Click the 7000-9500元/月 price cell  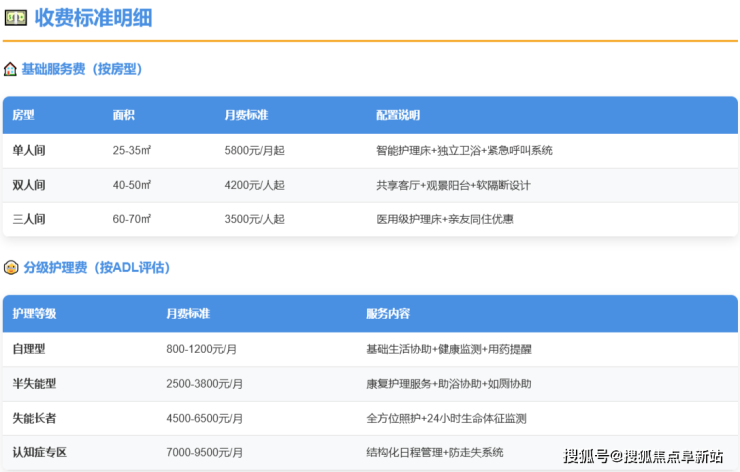pyautogui.click(x=205, y=452)
